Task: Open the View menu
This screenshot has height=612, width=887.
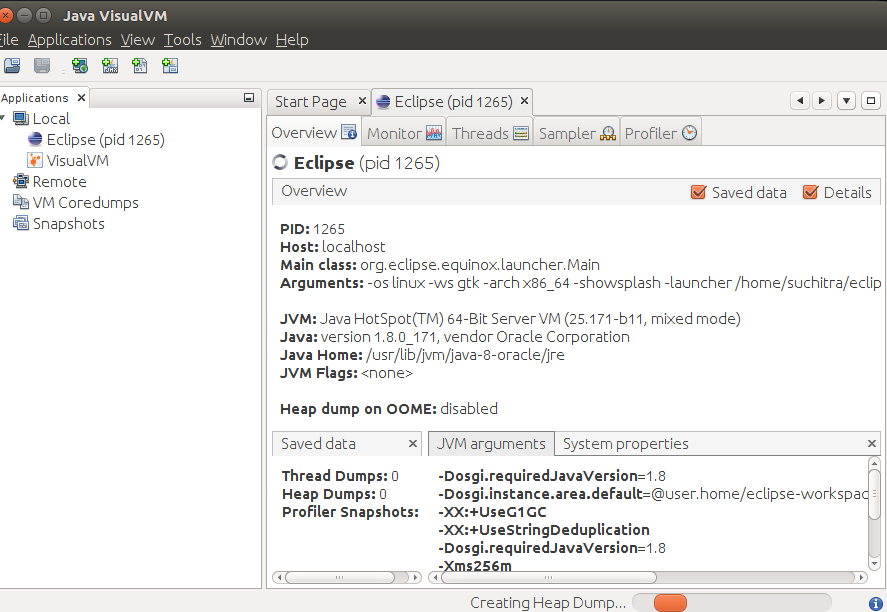Action: pos(137,40)
